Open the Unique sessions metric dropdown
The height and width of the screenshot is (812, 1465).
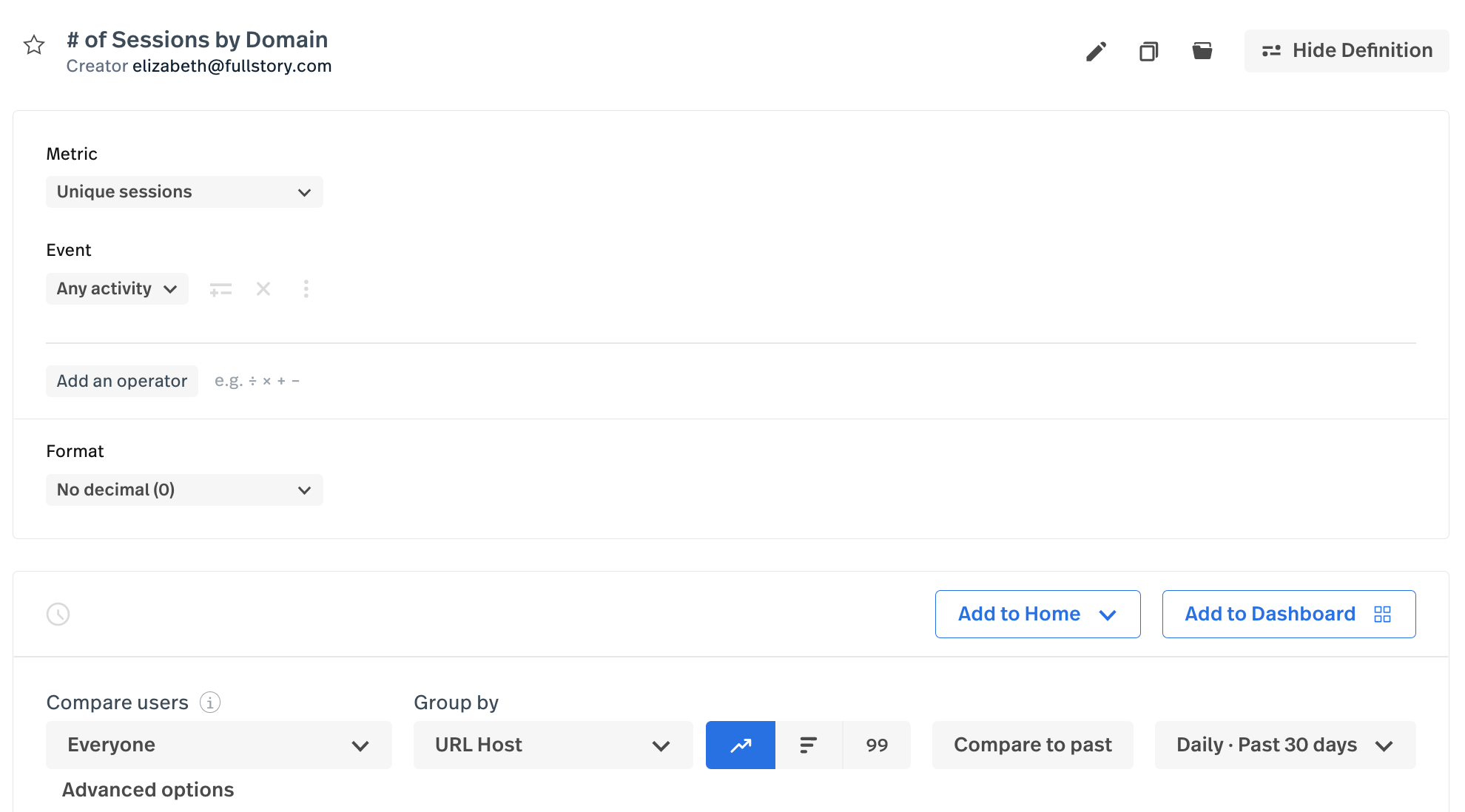[x=184, y=192]
